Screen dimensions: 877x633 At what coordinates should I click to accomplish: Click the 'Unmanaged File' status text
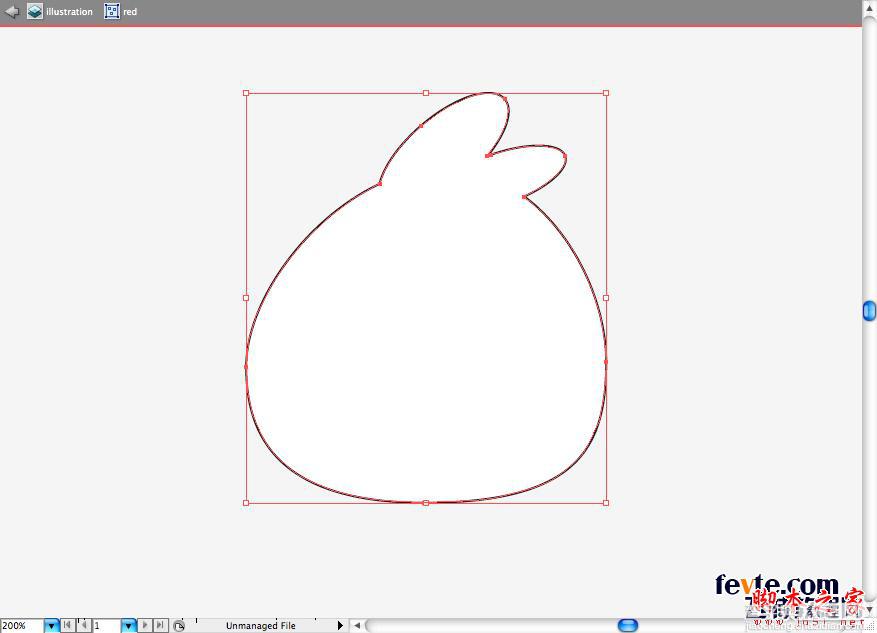click(261, 626)
